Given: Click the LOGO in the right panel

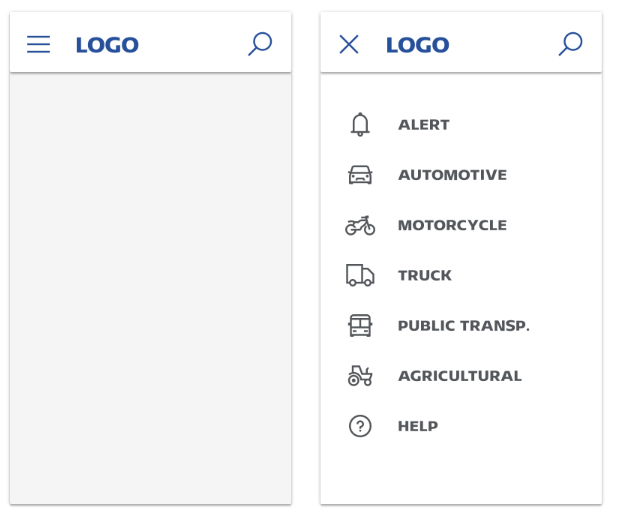Looking at the screenshot, I should coord(417,45).
